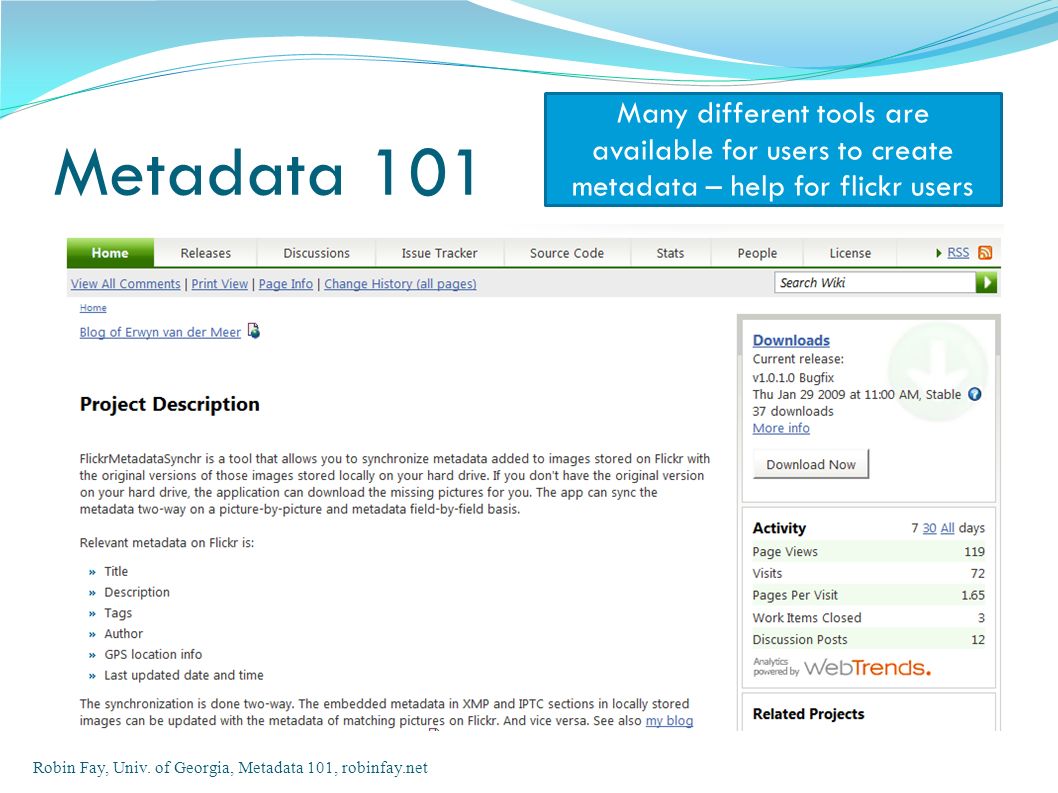
Task: Open the More info link
Action: pos(781,428)
